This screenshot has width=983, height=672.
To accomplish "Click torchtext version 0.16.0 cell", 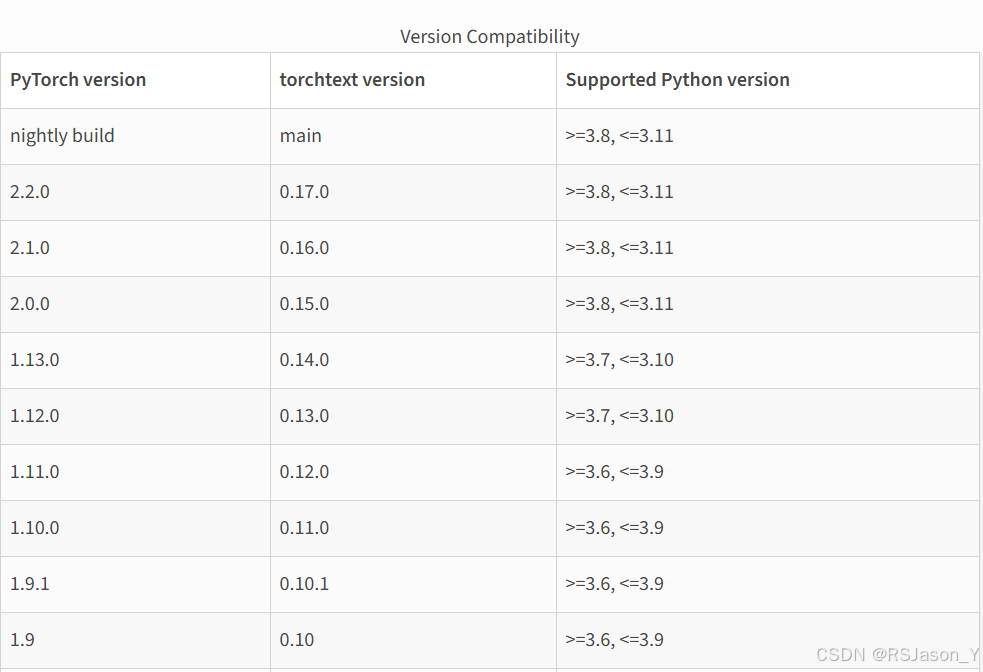I will coord(304,248).
